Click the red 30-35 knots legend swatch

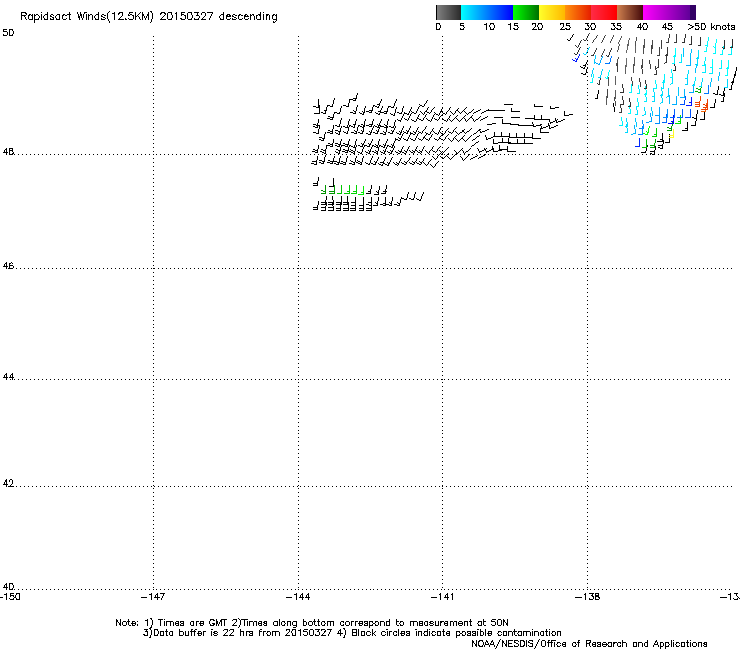click(x=604, y=12)
